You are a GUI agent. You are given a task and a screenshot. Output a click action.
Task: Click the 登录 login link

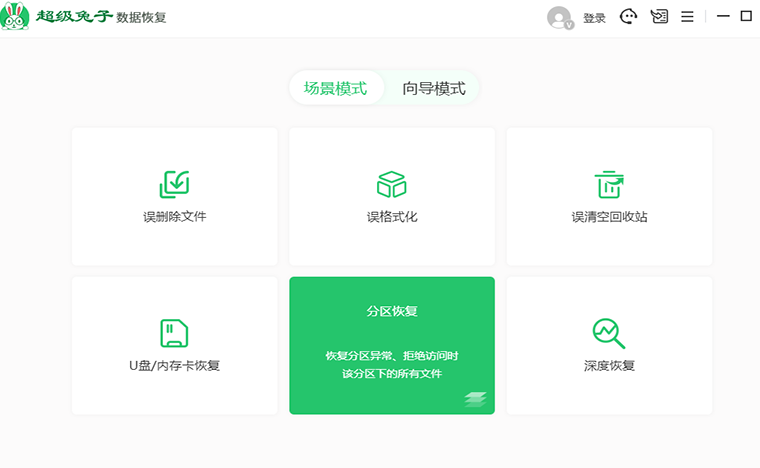(x=594, y=18)
